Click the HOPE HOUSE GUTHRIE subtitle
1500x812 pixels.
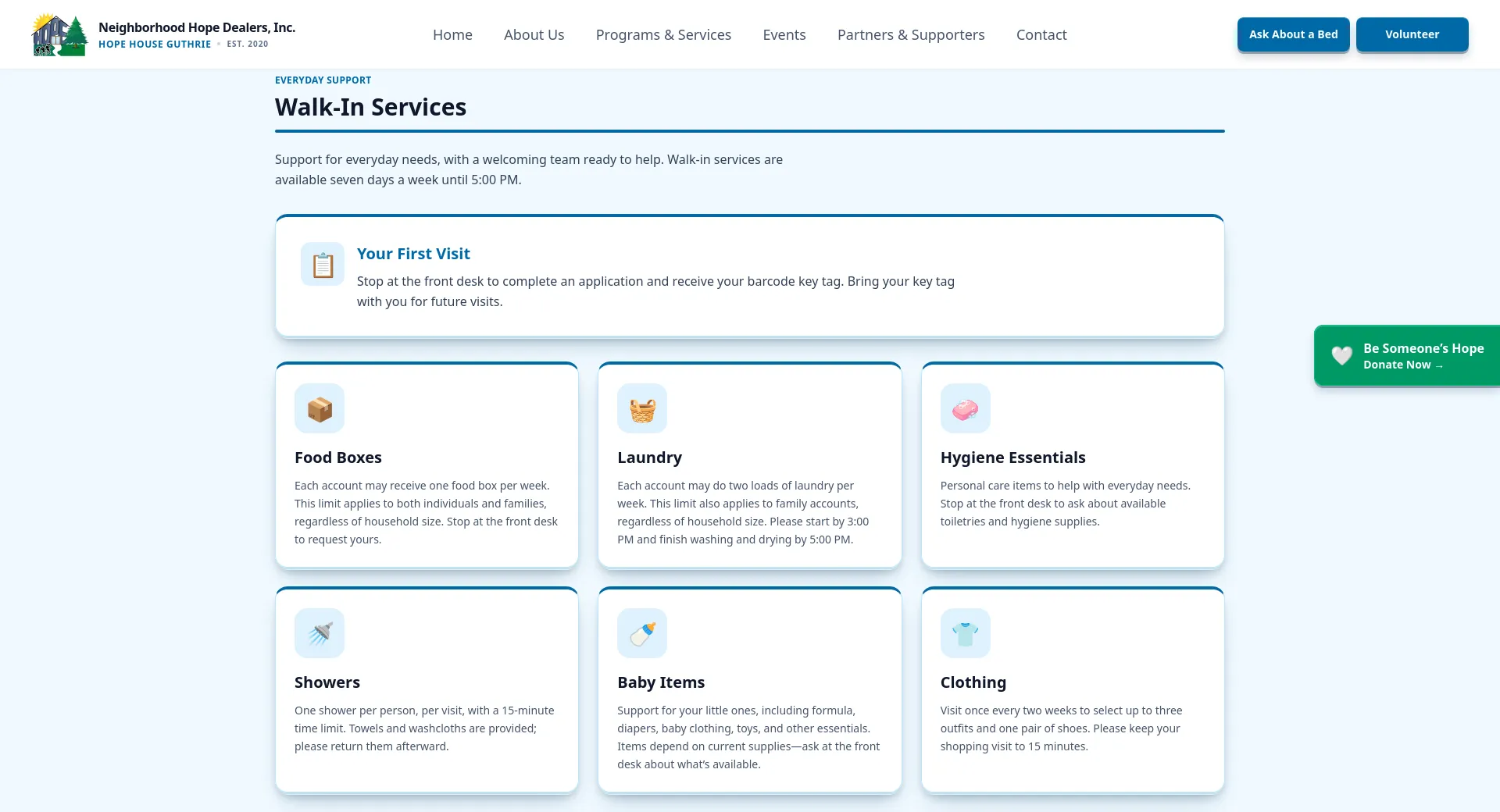155,45
